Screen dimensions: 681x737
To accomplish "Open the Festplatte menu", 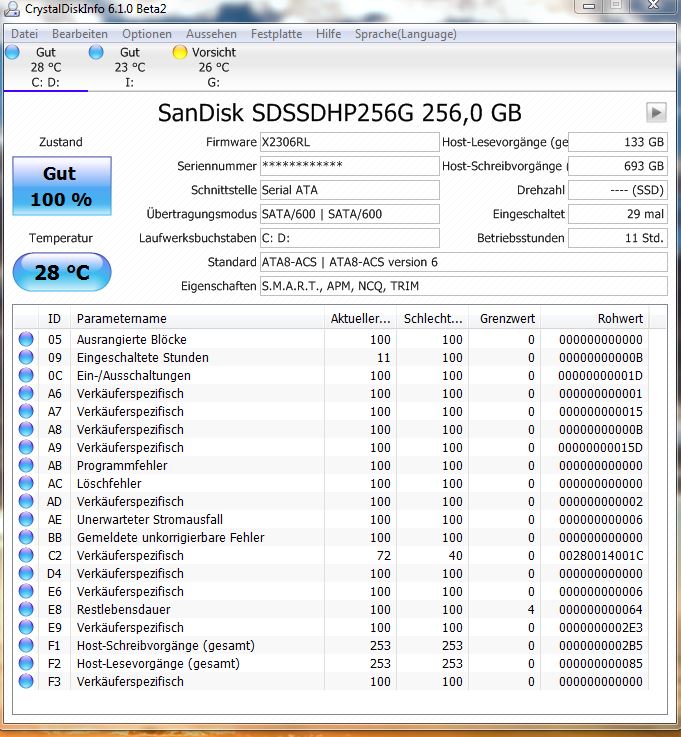I will (x=276, y=34).
